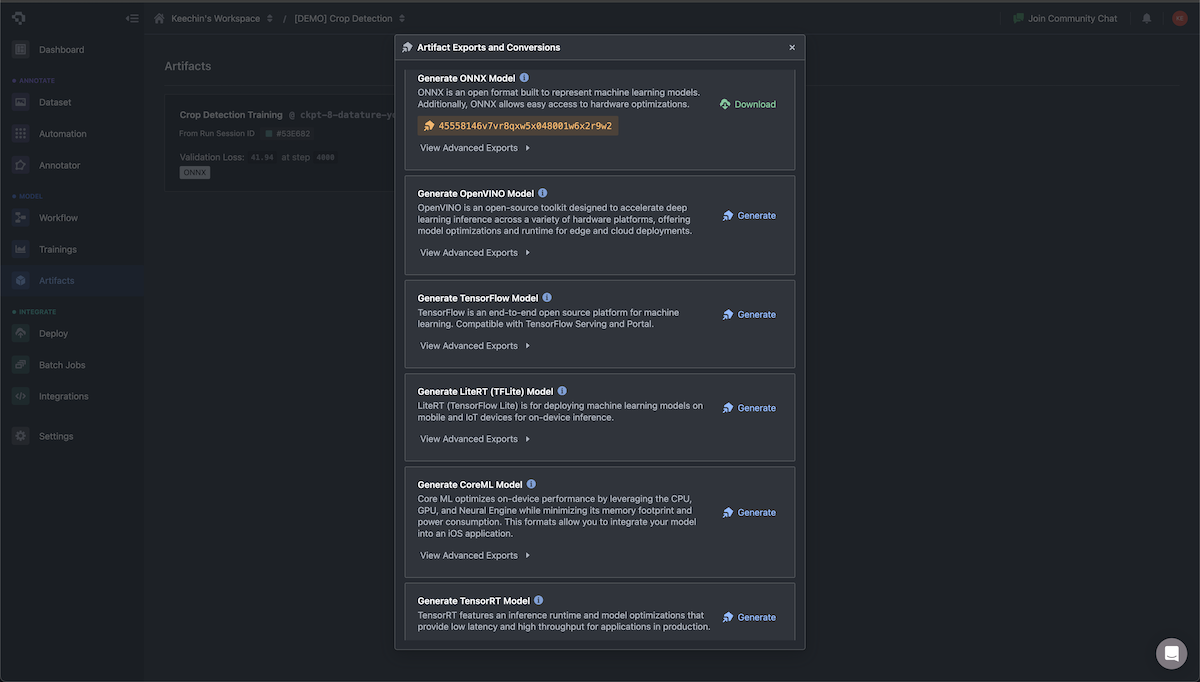Click the Annotator sidebar icon

pyautogui.click(x=21, y=165)
